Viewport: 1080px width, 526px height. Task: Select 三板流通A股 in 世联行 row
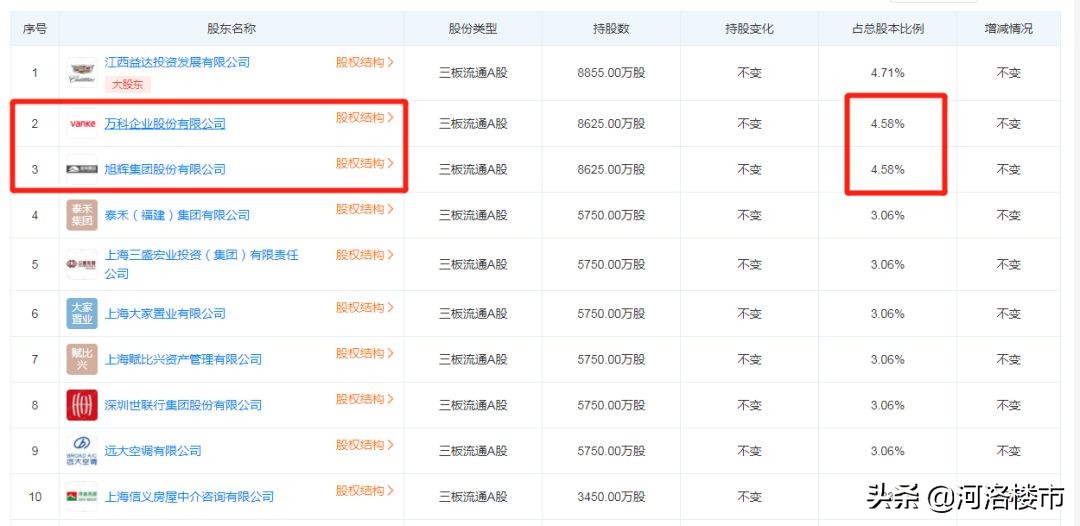[x=472, y=405]
